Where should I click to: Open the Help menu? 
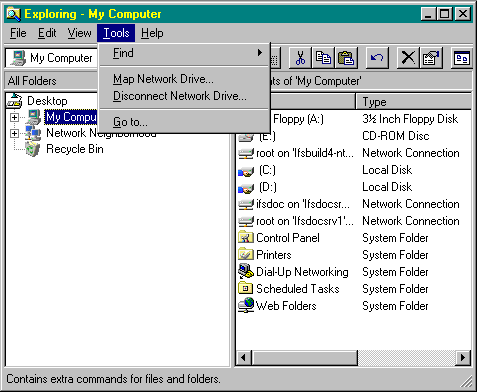(x=152, y=33)
